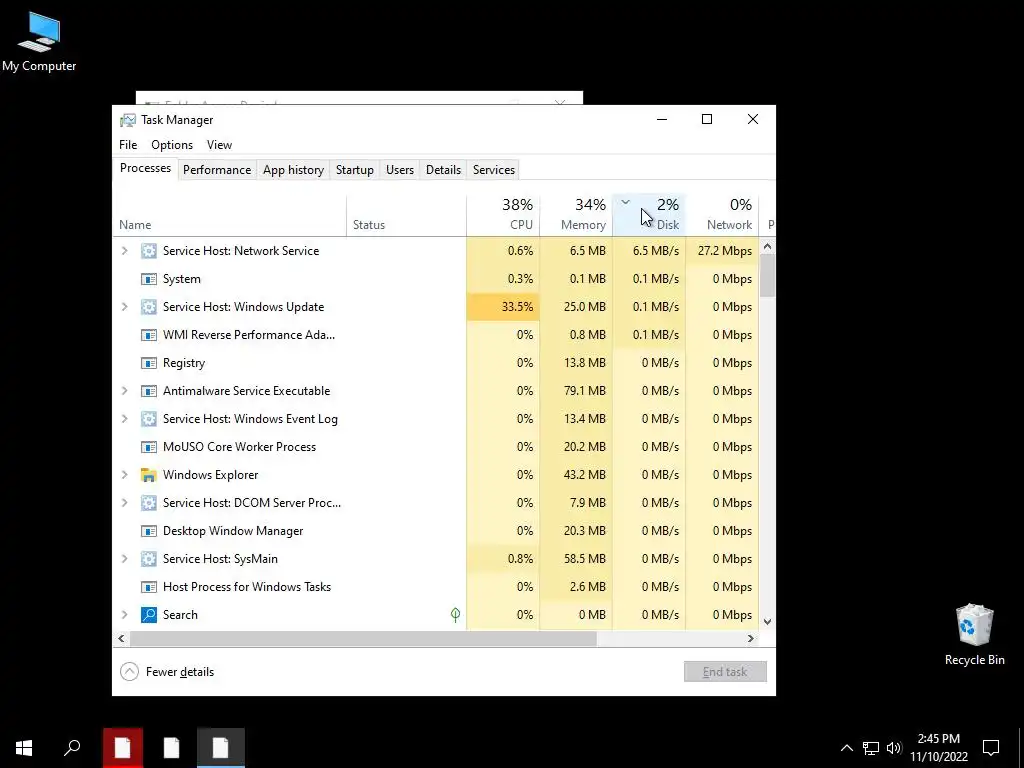Expand Service Host: Windows Event Log row

(x=125, y=419)
